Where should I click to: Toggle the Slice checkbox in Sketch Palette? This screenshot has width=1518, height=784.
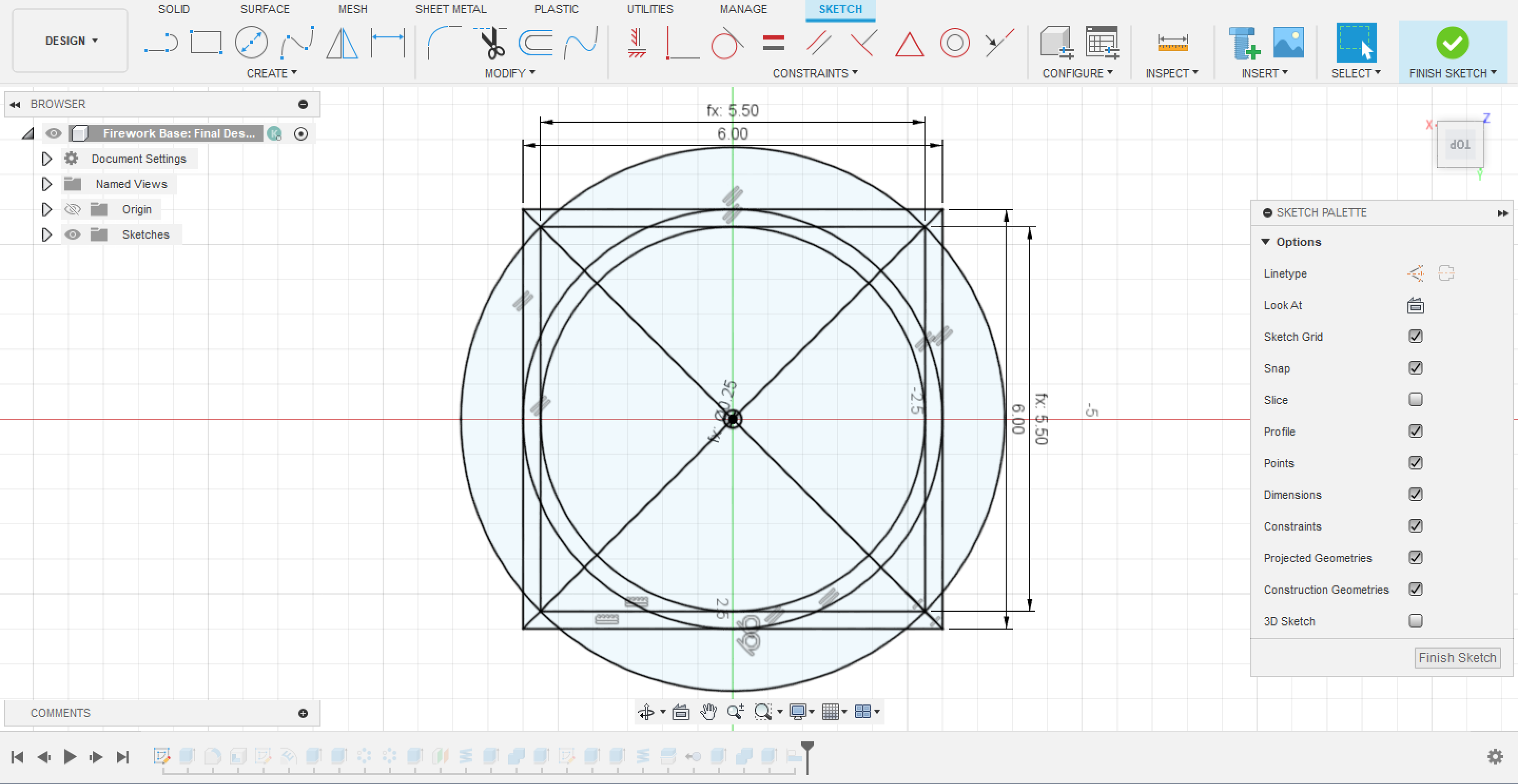tap(1416, 398)
